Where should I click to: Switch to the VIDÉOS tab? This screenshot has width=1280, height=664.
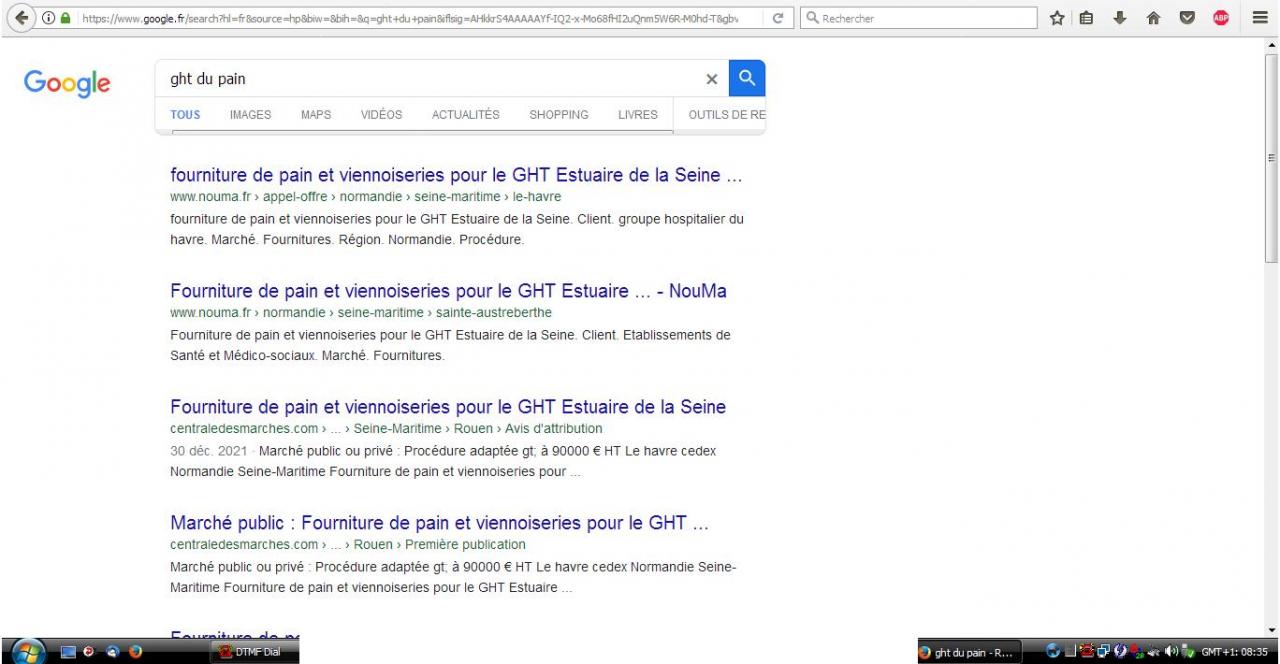point(381,115)
